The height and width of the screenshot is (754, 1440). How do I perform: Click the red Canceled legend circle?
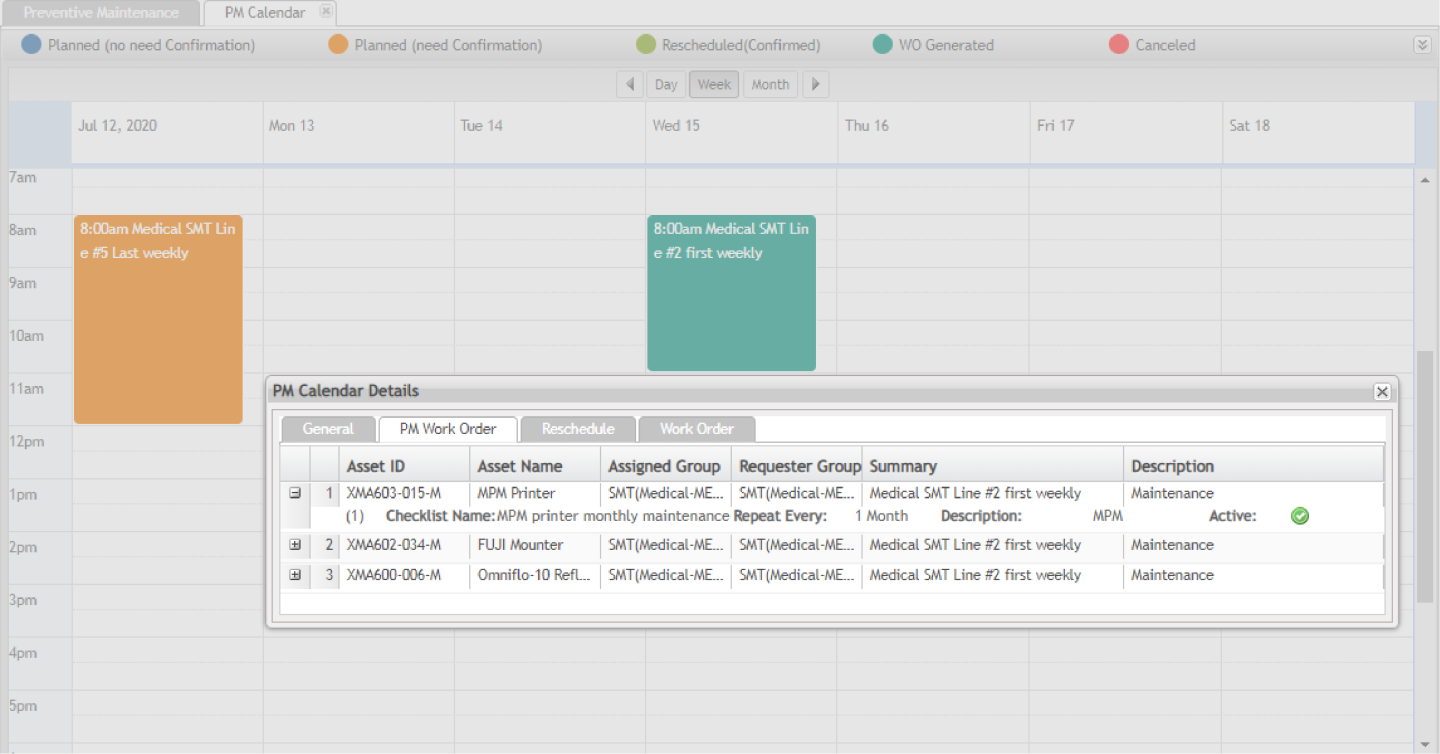coord(1119,45)
